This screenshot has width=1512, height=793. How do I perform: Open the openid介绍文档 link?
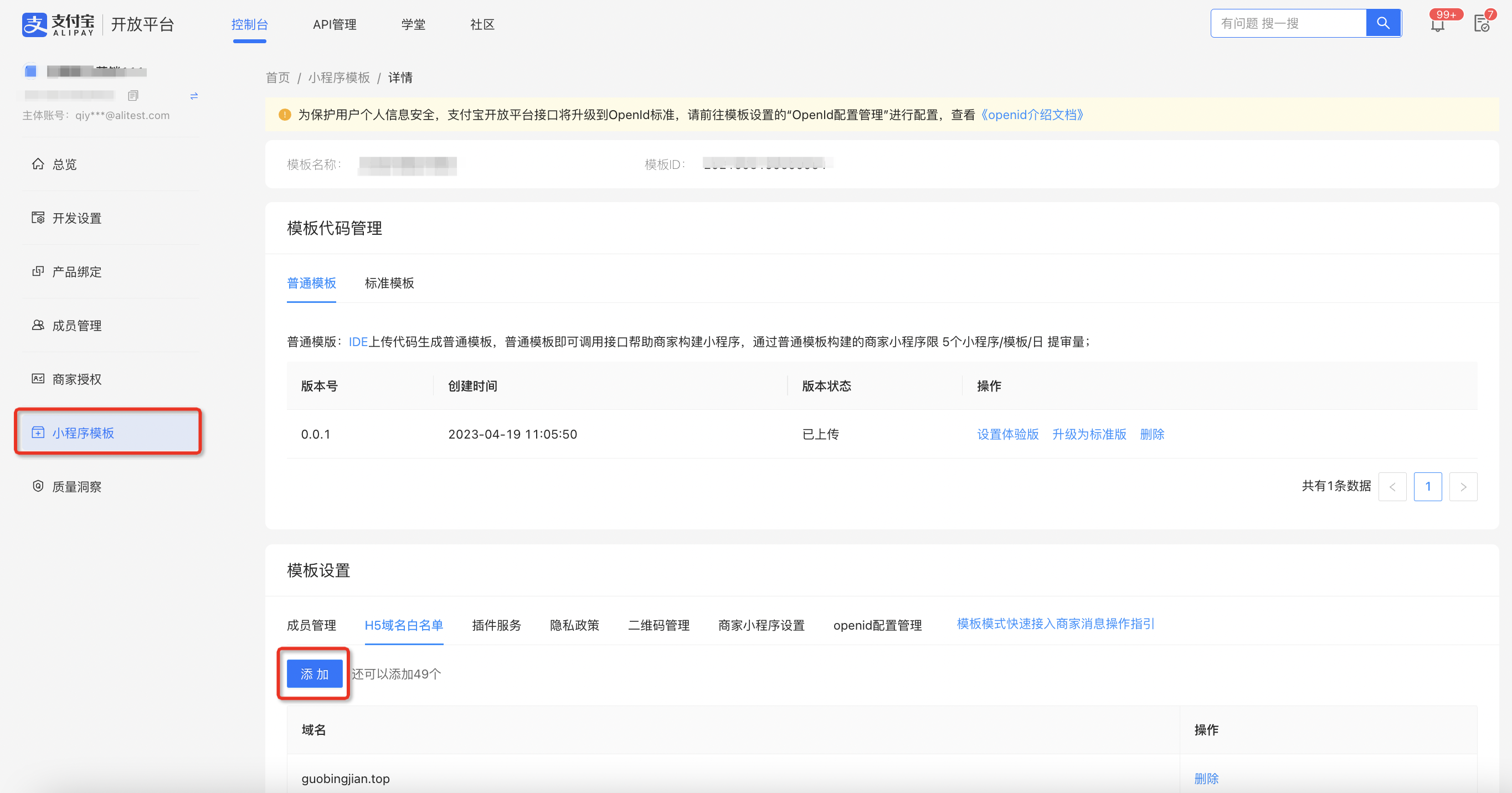point(1032,115)
